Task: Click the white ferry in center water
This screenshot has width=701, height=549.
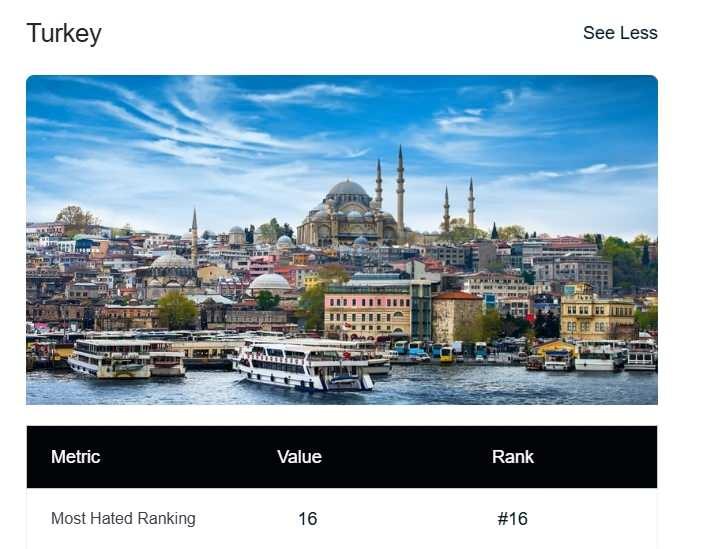Action: pyautogui.click(x=305, y=364)
